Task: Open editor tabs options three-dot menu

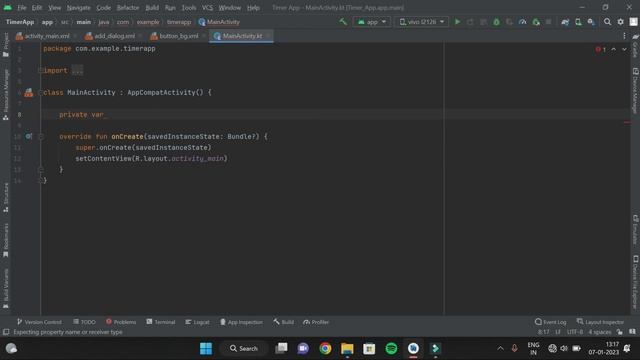Action: (624, 36)
